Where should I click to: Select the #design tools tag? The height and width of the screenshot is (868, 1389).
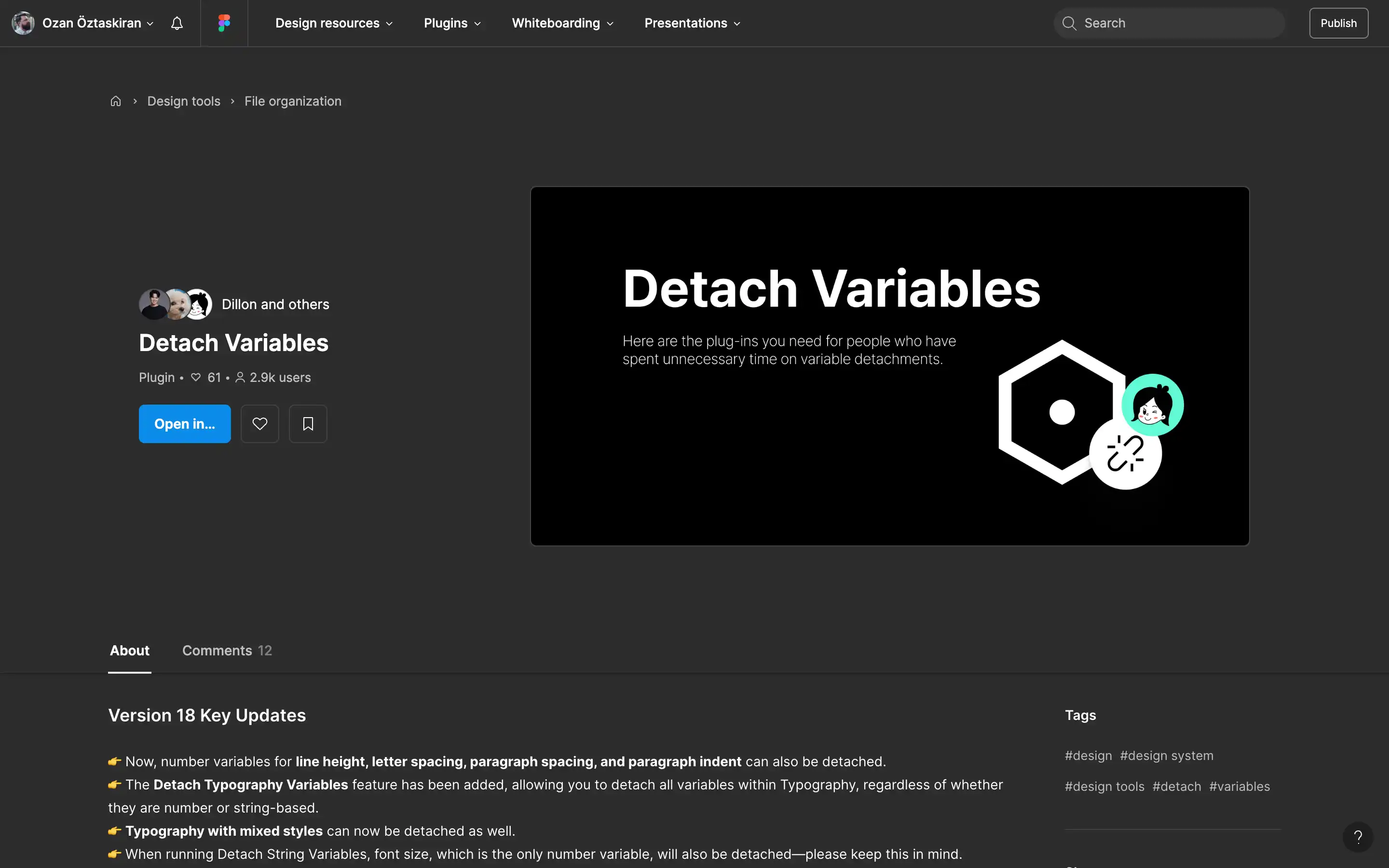pyautogui.click(x=1104, y=787)
